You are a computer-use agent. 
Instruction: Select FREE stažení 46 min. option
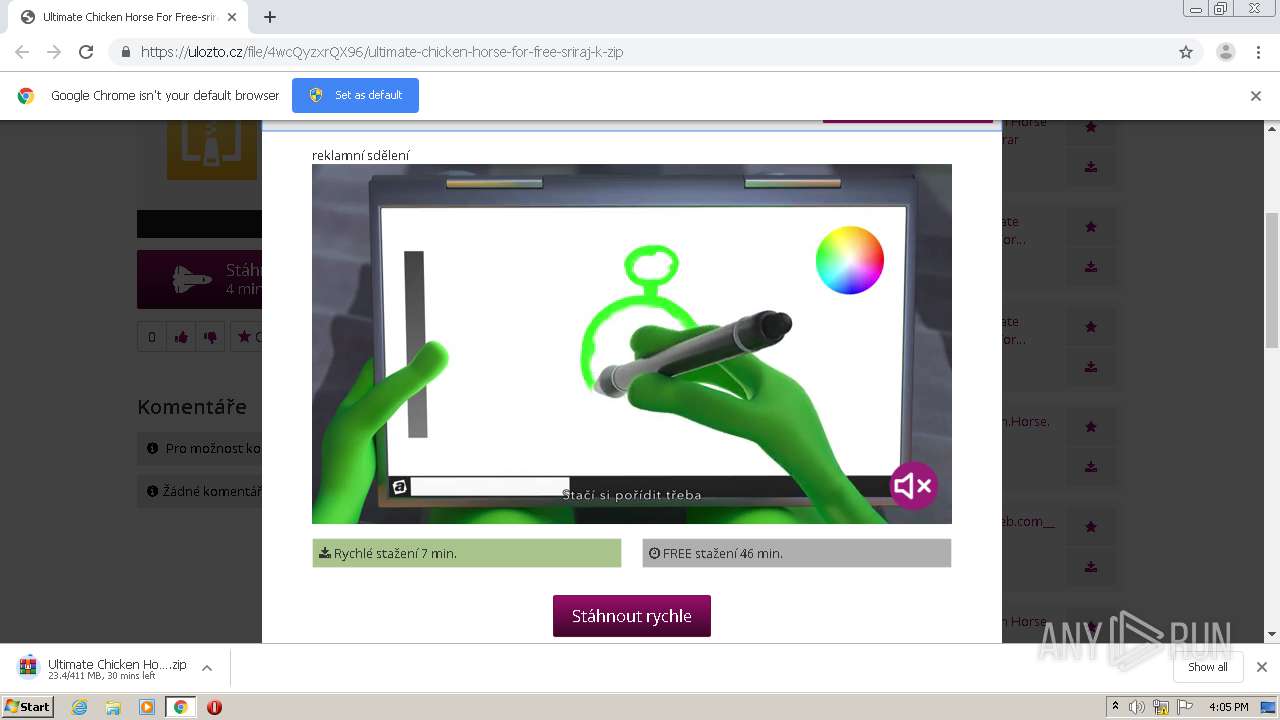(797, 553)
